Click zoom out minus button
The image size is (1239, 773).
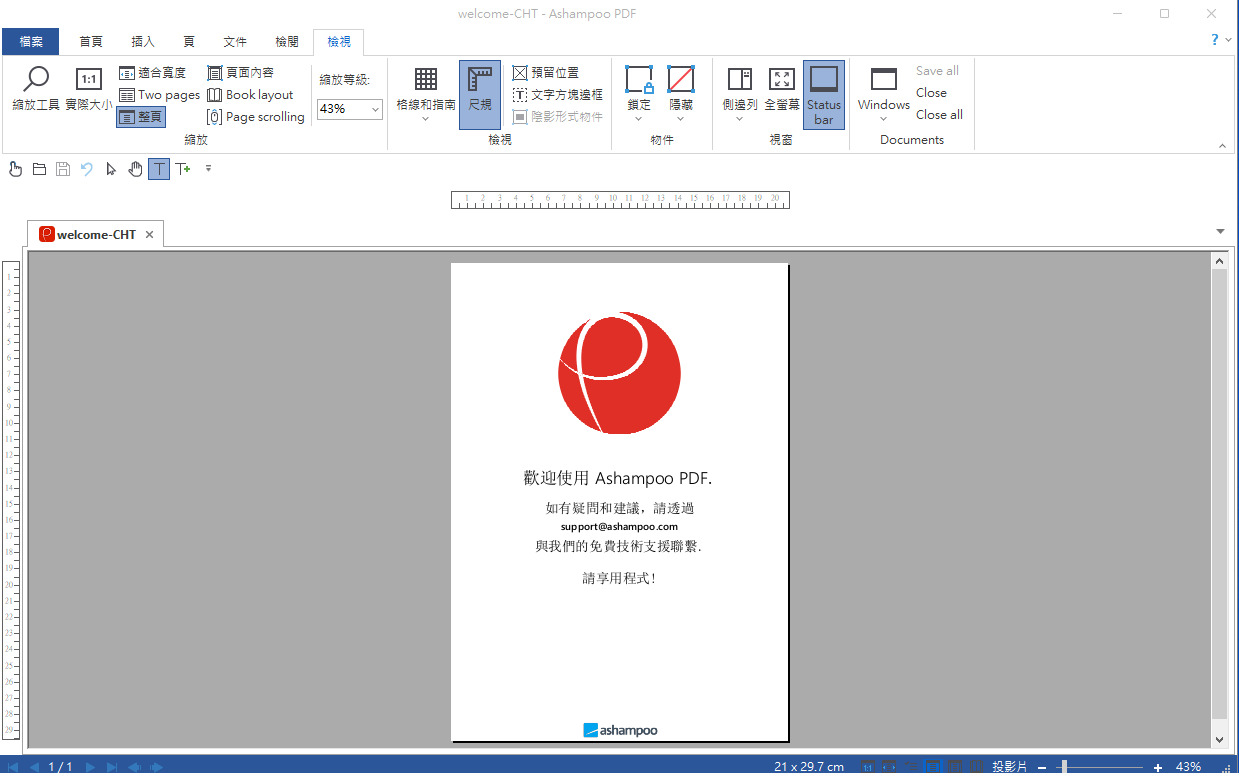(1042, 767)
